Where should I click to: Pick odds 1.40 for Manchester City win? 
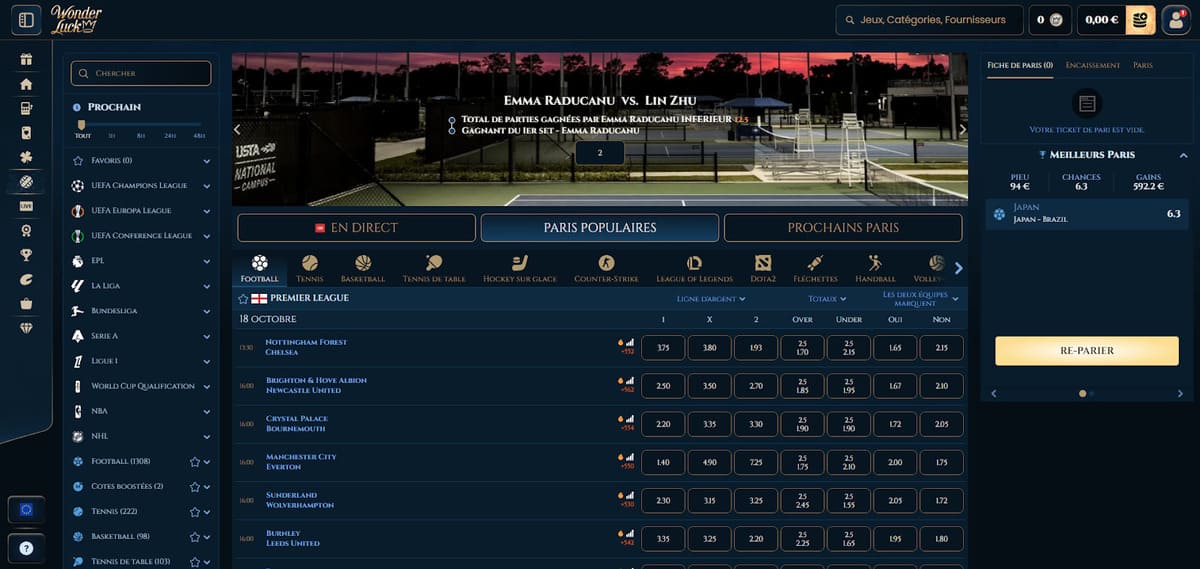(x=663, y=463)
